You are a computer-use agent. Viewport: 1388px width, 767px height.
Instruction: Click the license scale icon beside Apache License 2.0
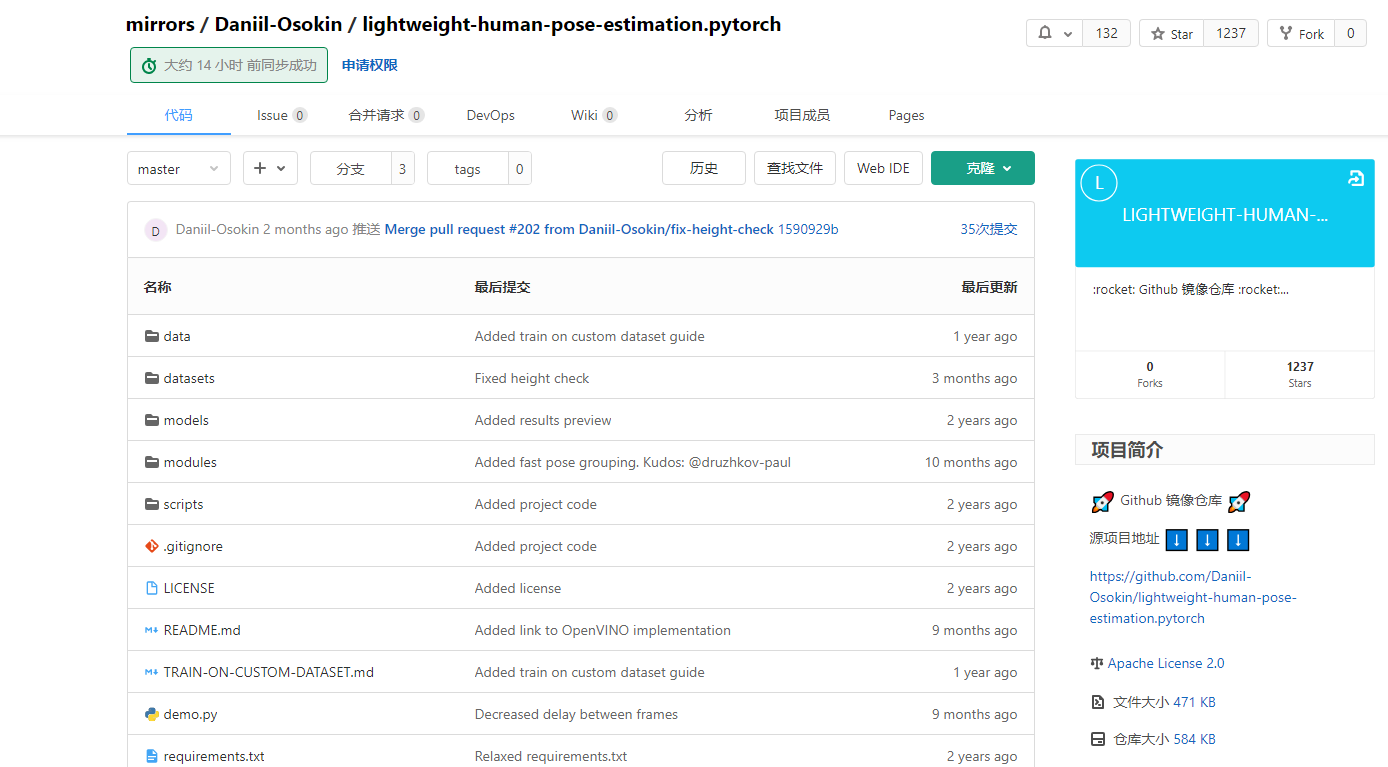[x=1095, y=663]
